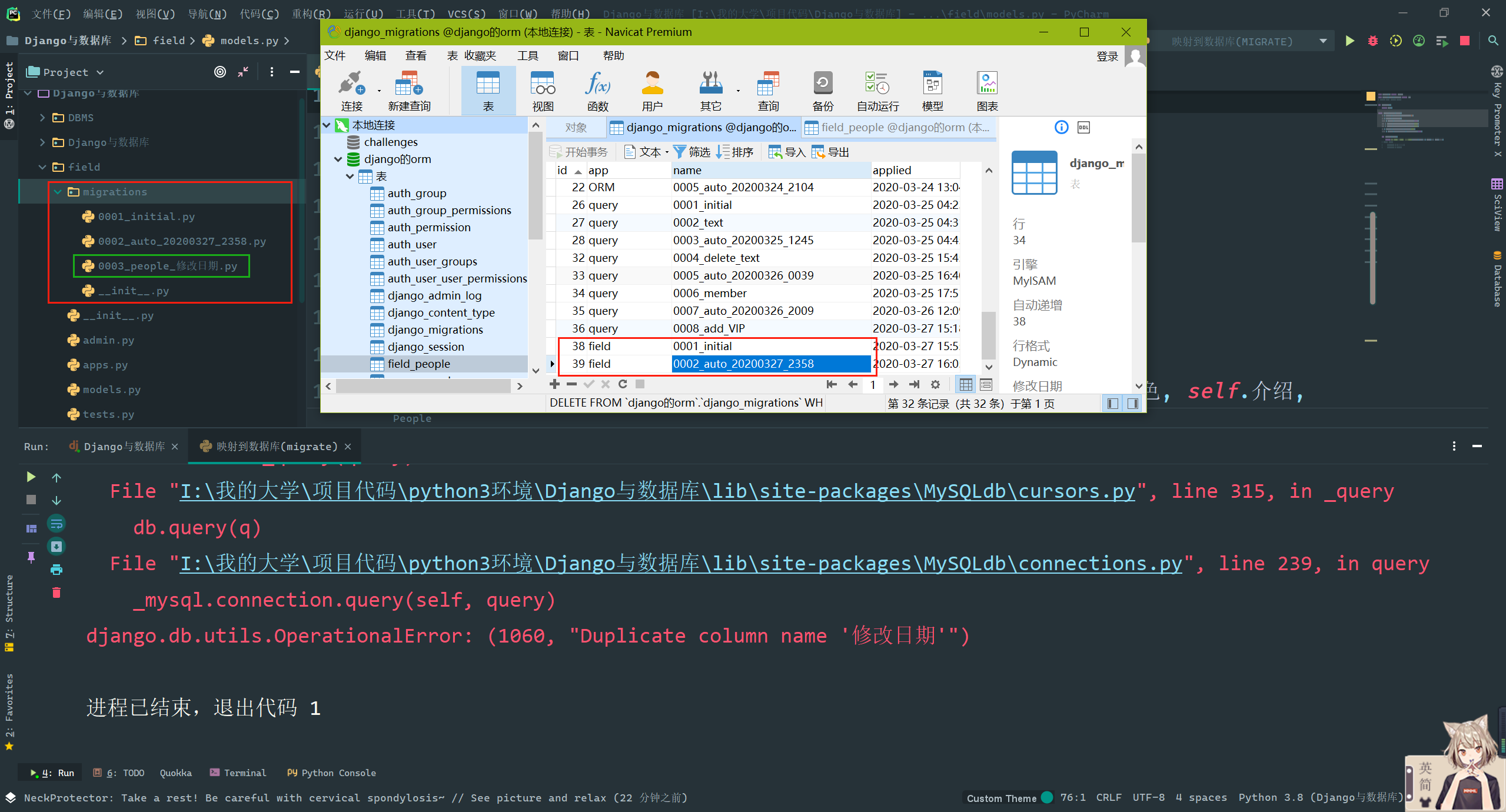Click the refresh records icon in Navicat
This screenshot has height=812, width=1506.
[623, 384]
